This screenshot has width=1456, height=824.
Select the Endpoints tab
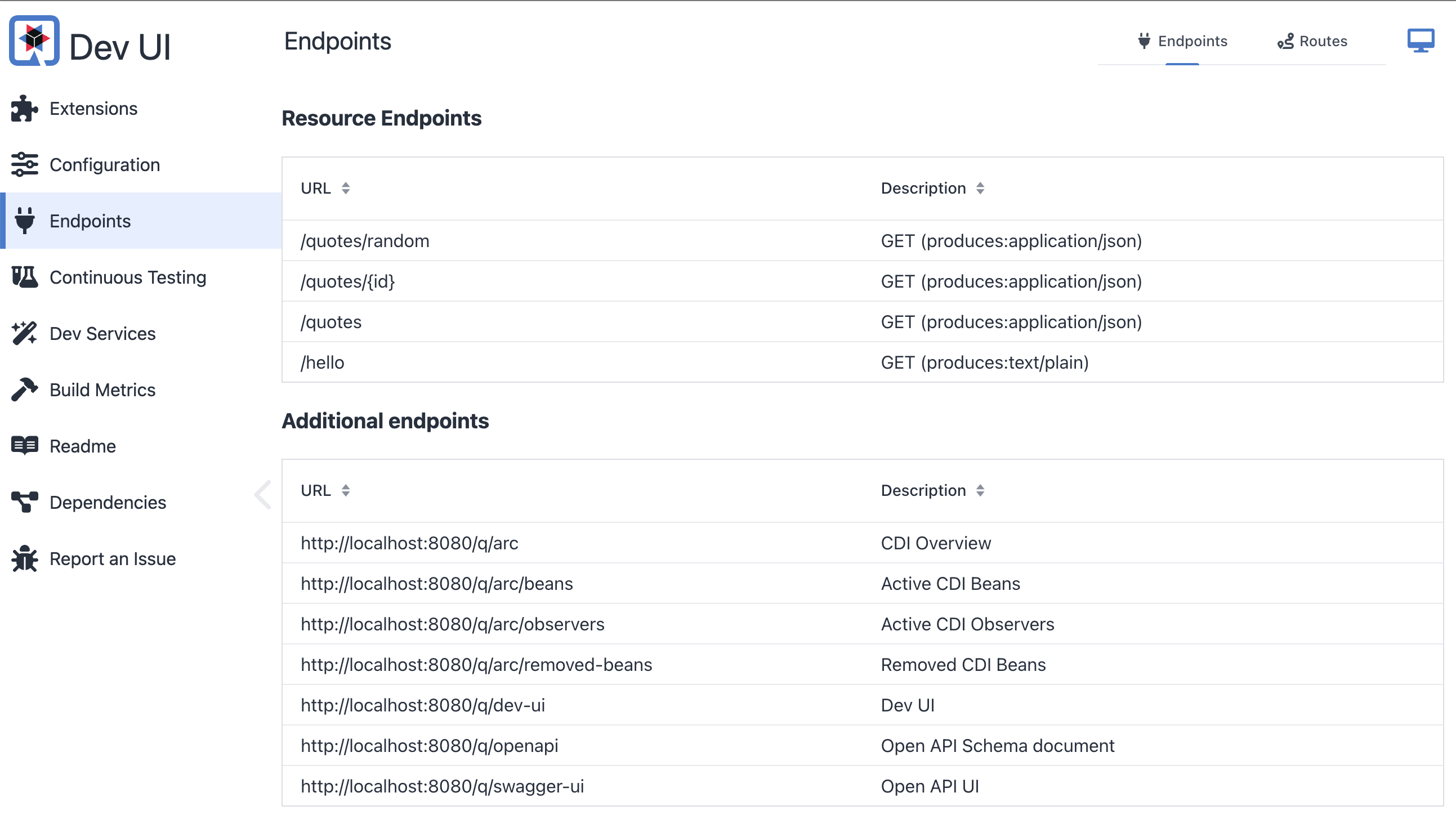[x=1182, y=41]
